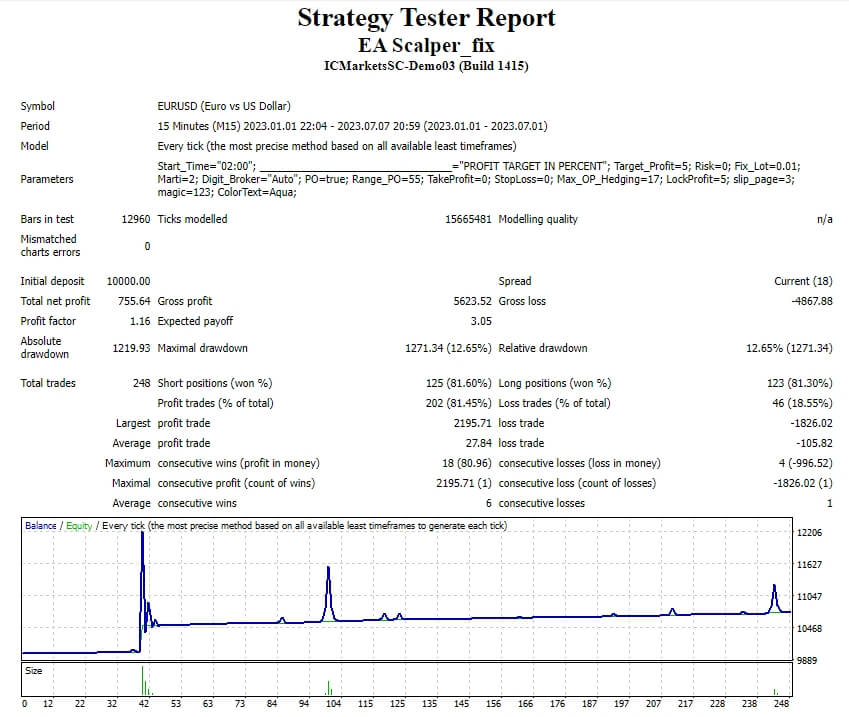
Task: Select the Balance legend label above the chart
Action: click(39, 524)
